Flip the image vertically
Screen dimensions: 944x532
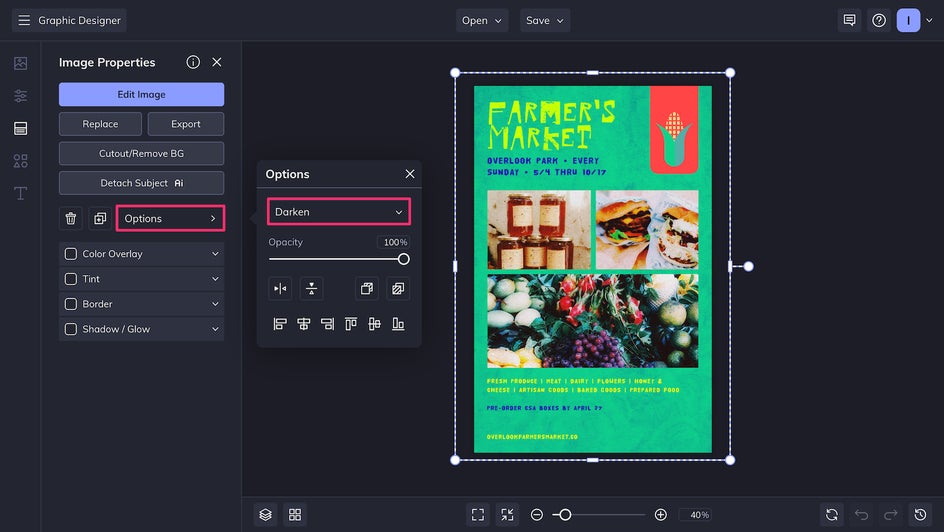(x=311, y=289)
